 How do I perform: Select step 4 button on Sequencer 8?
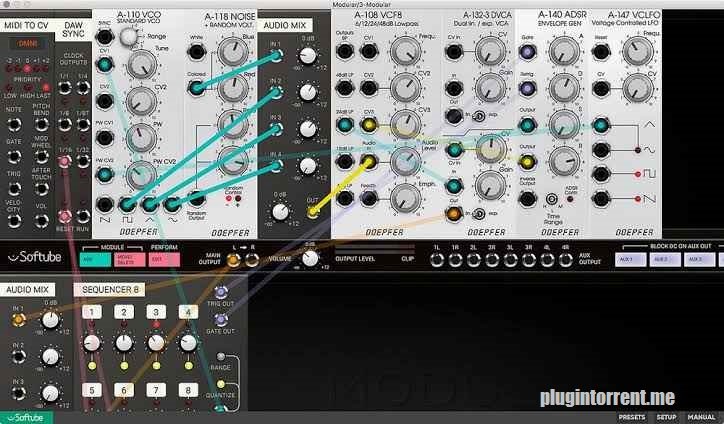(188, 312)
